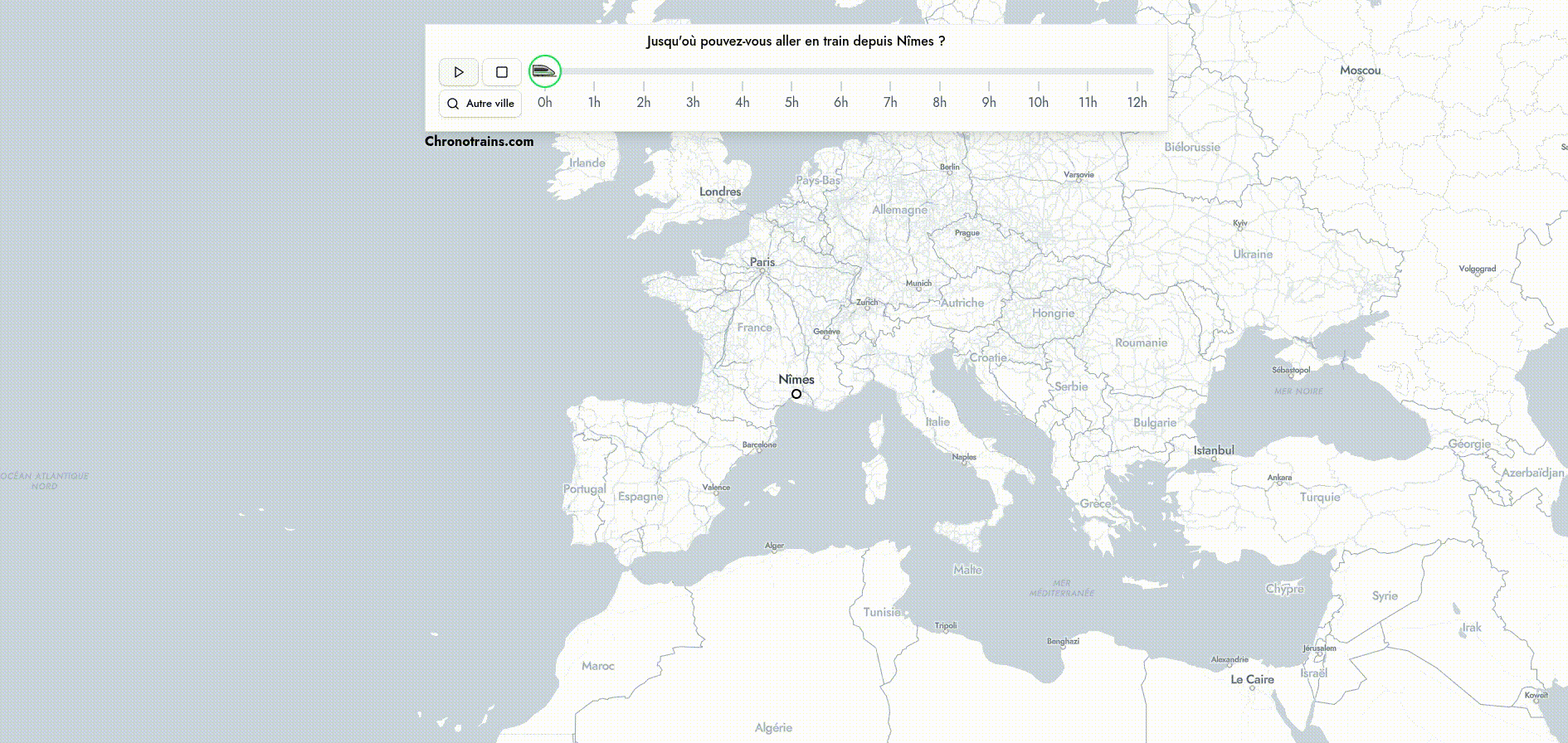Select Naples on the map
The height and width of the screenshot is (743, 1568).
(964, 457)
